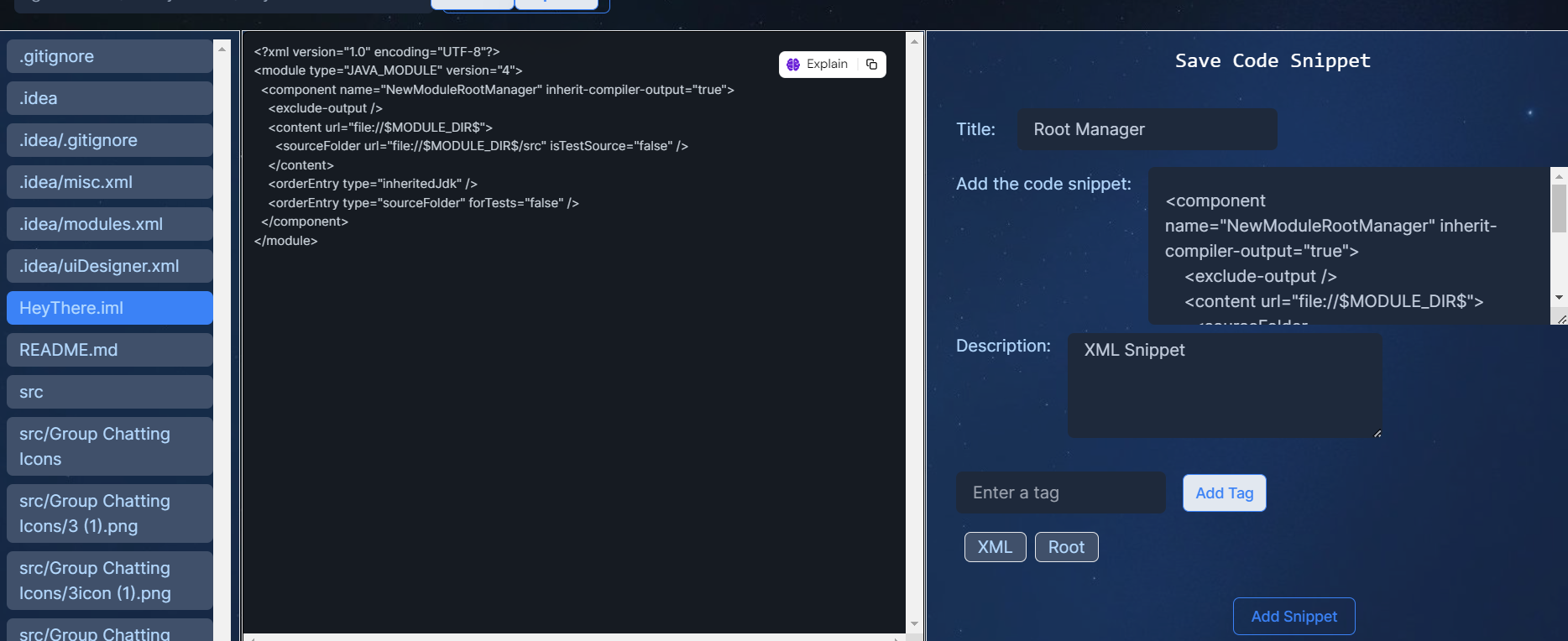Select the HeyThere.iml file
Image resolution: width=1568 pixels, height=641 pixels.
click(109, 308)
